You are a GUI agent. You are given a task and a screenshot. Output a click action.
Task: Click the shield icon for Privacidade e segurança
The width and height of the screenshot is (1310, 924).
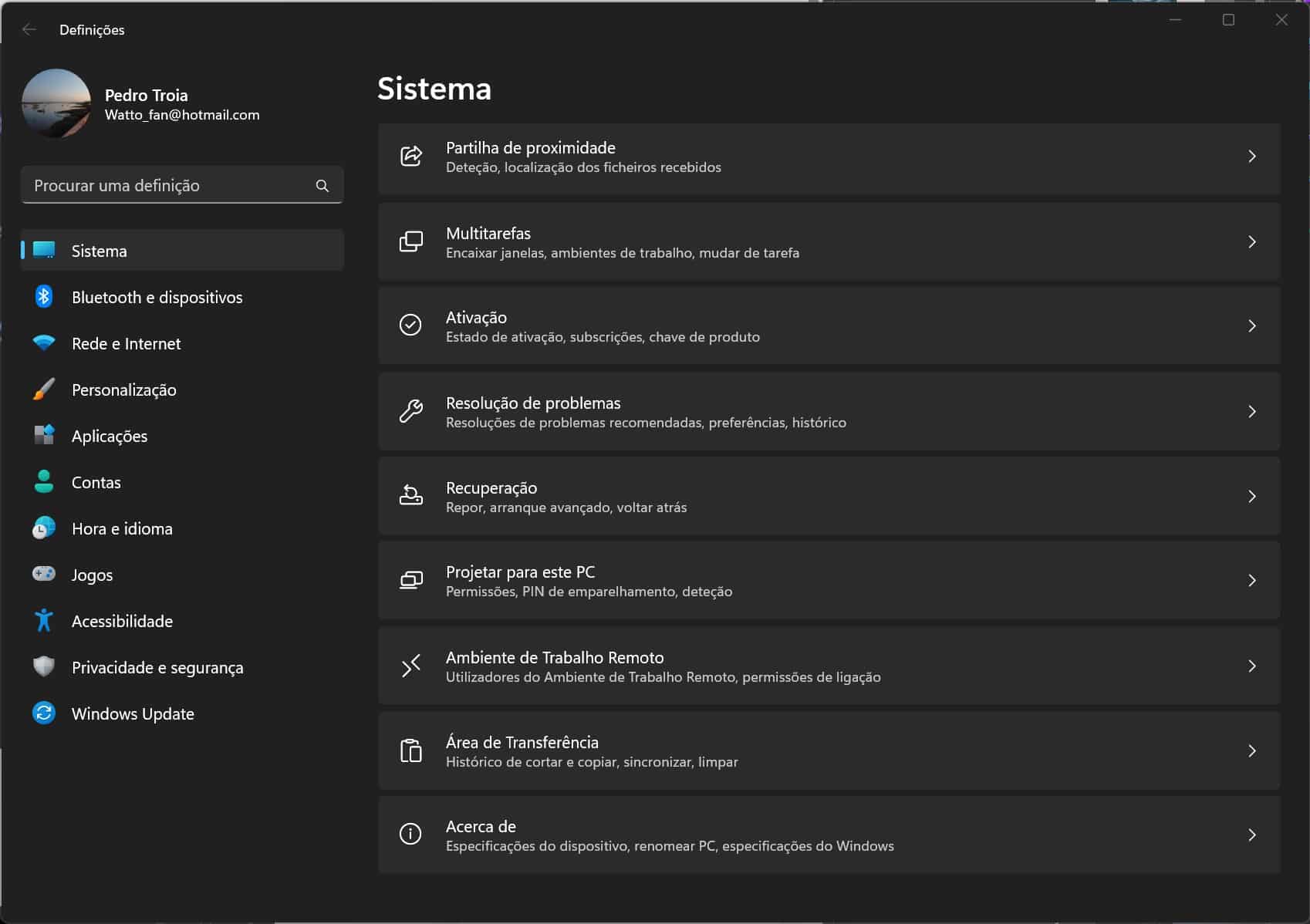(44, 667)
